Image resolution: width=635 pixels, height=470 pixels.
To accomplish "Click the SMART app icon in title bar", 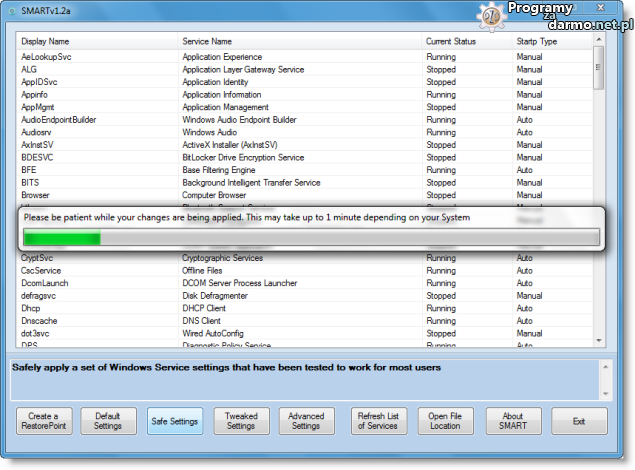I will tap(13, 11).
